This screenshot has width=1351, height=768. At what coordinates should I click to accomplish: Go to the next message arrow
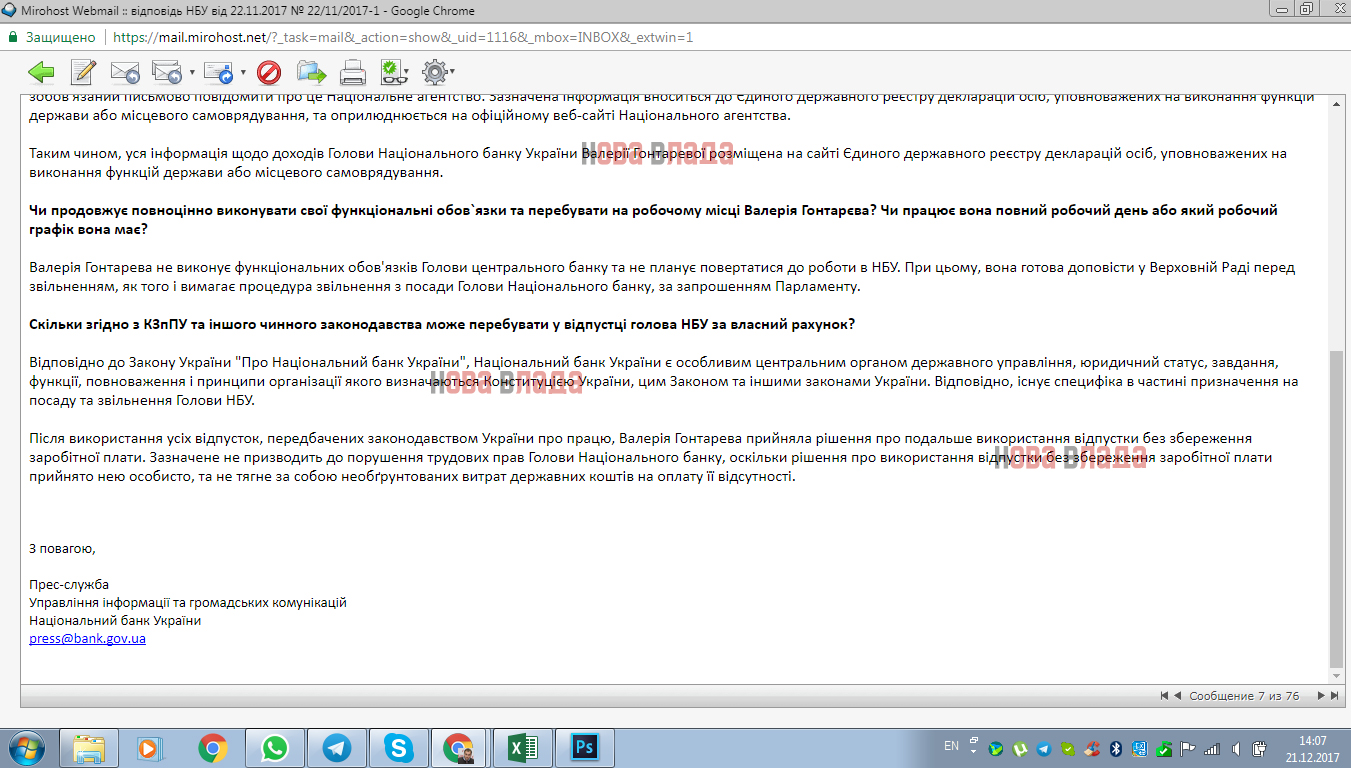coord(1320,695)
